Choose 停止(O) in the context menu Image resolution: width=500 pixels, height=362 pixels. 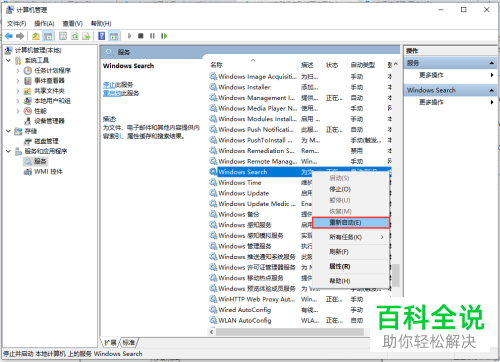[351, 189]
